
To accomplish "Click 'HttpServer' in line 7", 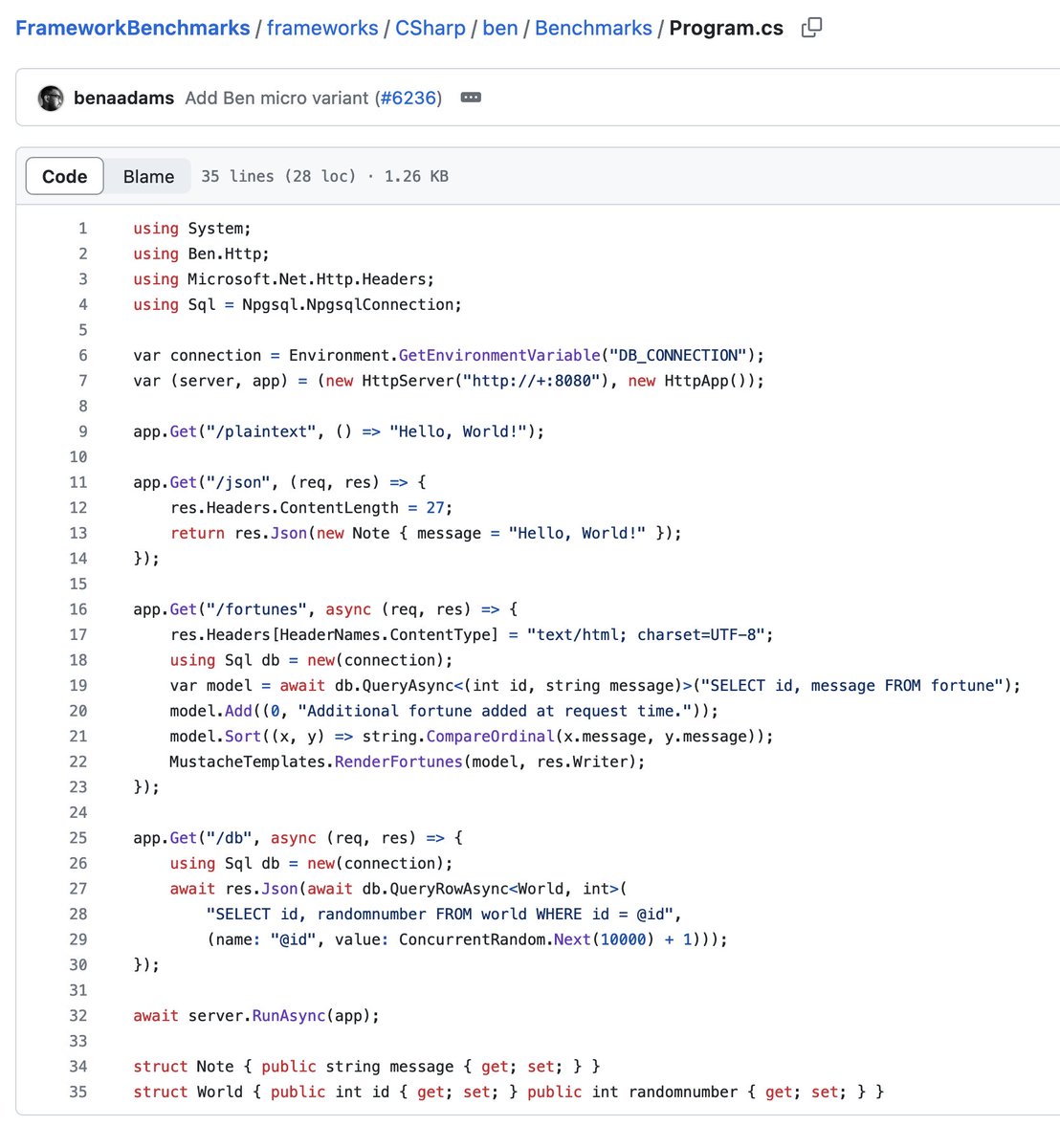I will [x=408, y=381].
